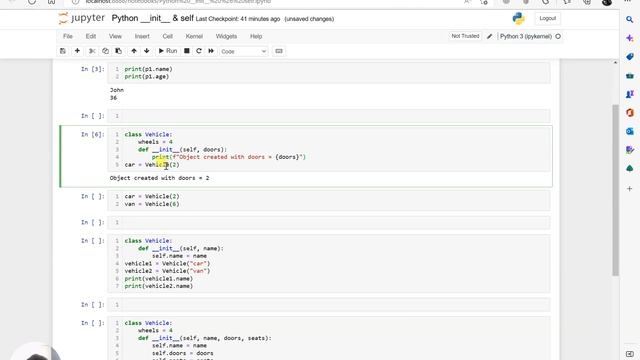Click the line print(vehicle2.name)

point(159,286)
